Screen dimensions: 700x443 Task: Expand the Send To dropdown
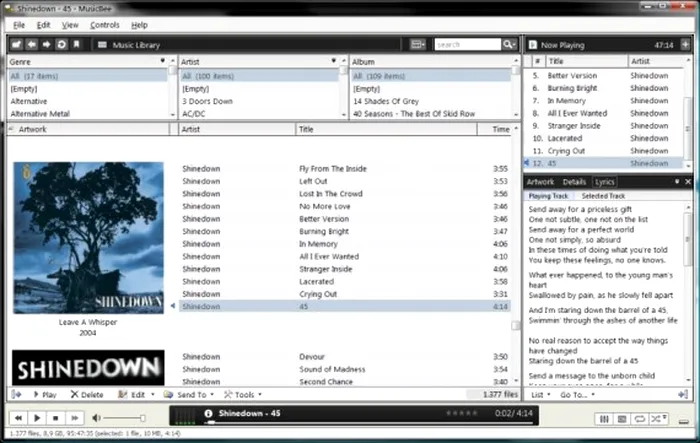[189, 395]
